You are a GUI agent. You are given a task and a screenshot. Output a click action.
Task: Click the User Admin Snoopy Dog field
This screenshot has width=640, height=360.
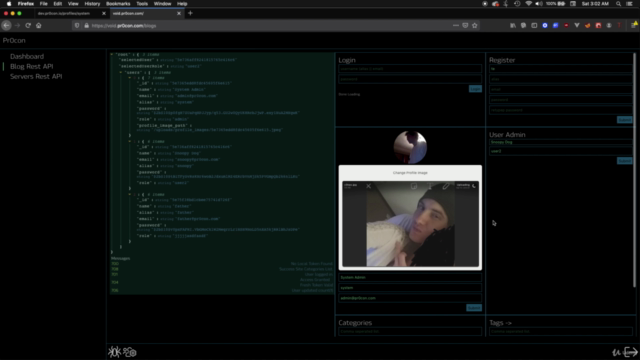pyautogui.click(x=561, y=142)
